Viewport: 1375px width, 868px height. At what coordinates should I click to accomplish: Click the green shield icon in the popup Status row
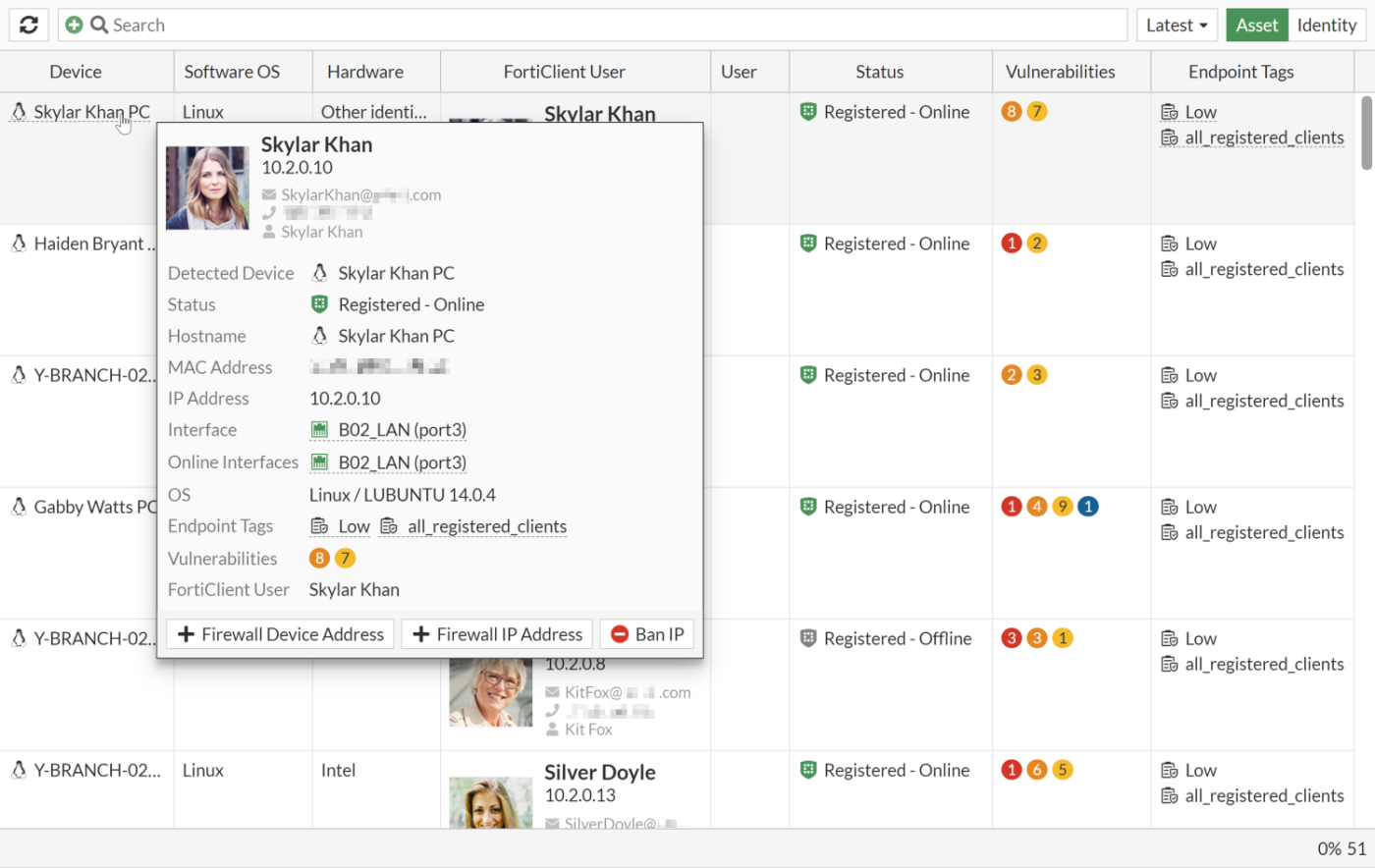(319, 304)
